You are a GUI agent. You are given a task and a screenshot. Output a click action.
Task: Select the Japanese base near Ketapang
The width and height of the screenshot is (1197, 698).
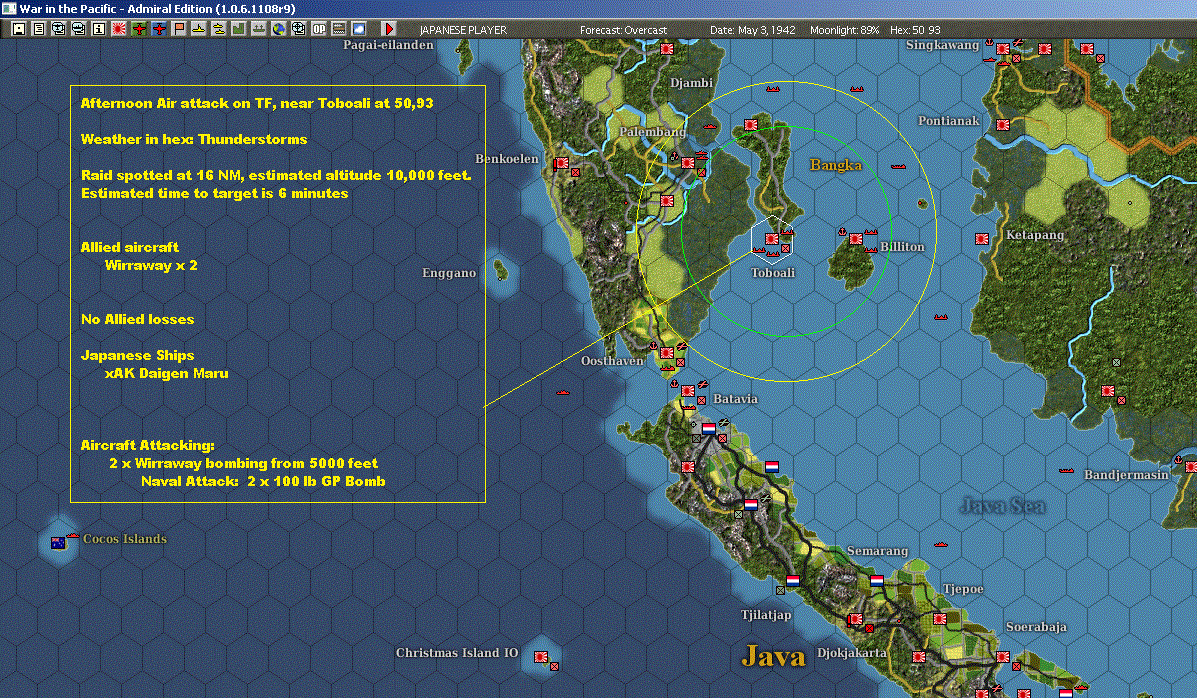982,239
